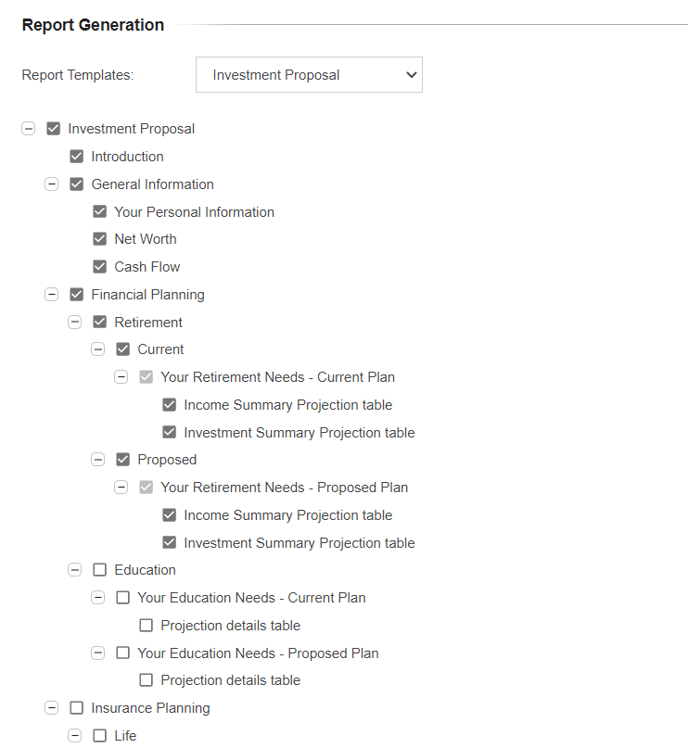Collapse the Retirement branch
This screenshot has height=748, width=688.
[75, 322]
